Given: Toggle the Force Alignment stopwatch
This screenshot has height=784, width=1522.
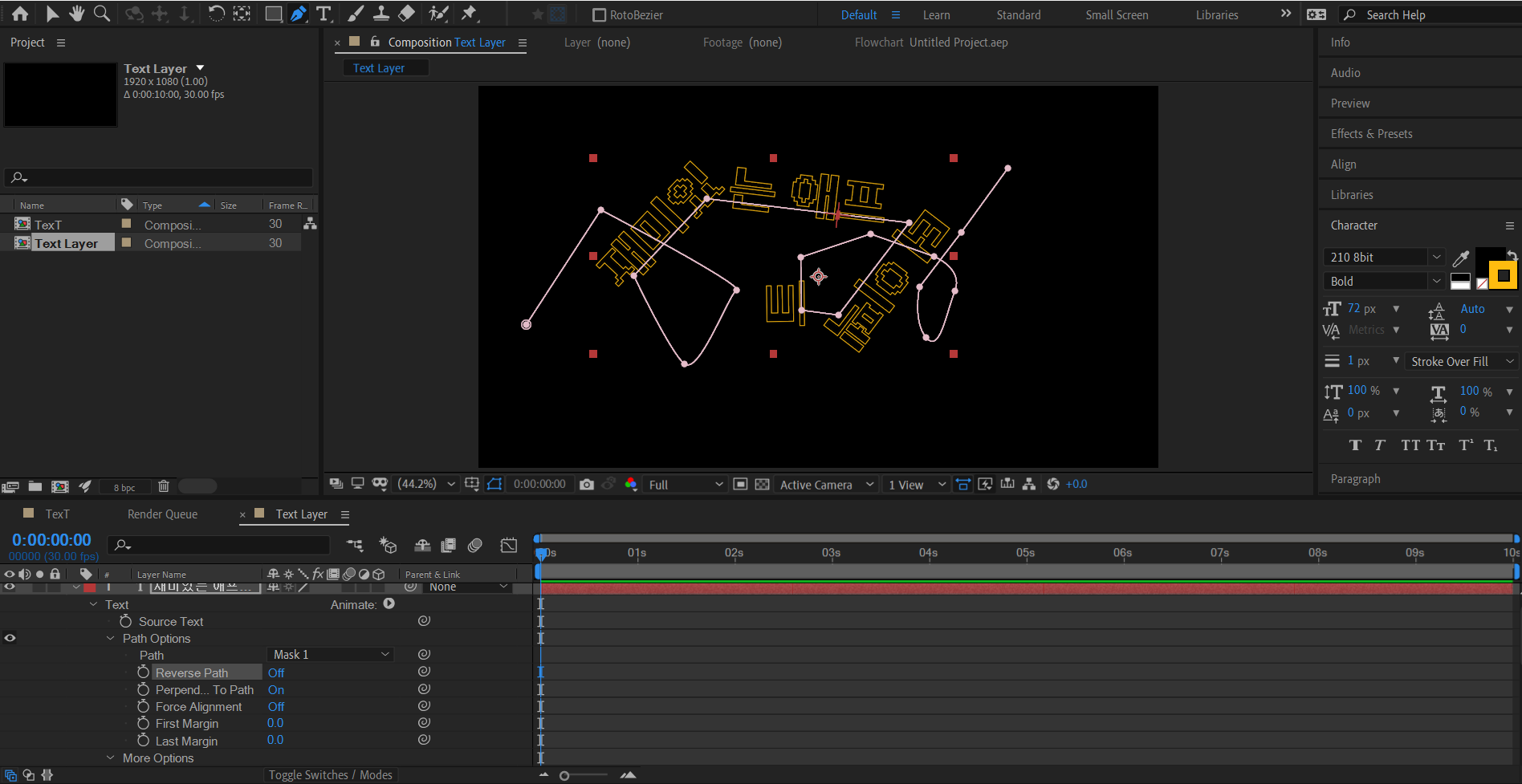Looking at the screenshot, I should click(144, 706).
